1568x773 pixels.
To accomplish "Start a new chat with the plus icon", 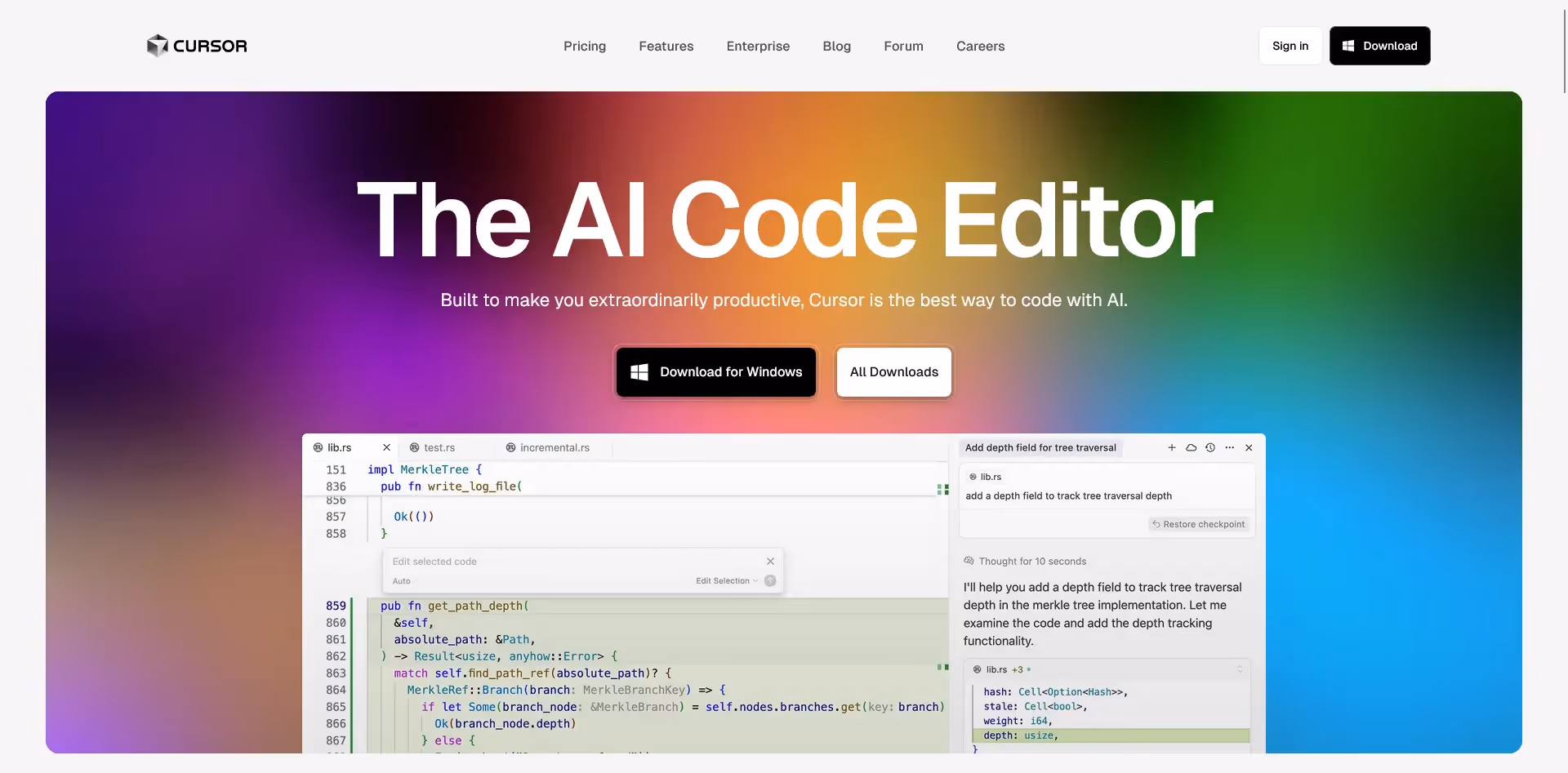I will 1172,447.
